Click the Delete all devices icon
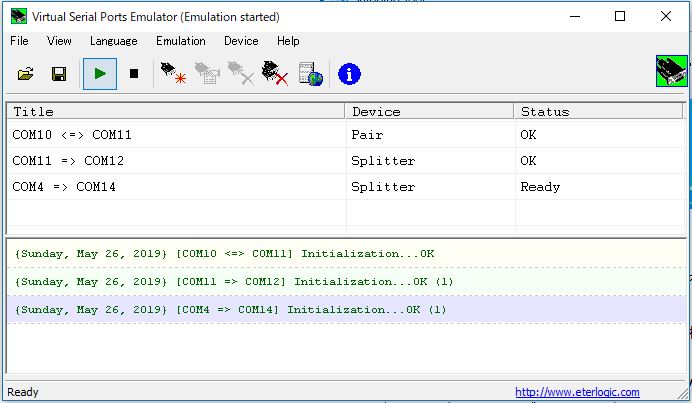Screen dimensions: 692x403 pyautogui.click(x=274, y=74)
